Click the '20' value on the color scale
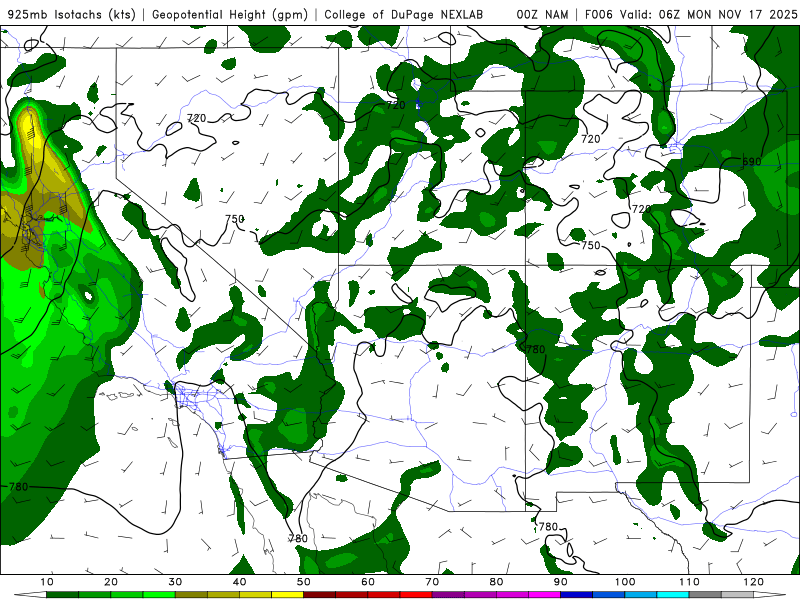The image size is (800, 600). [111, 582]
